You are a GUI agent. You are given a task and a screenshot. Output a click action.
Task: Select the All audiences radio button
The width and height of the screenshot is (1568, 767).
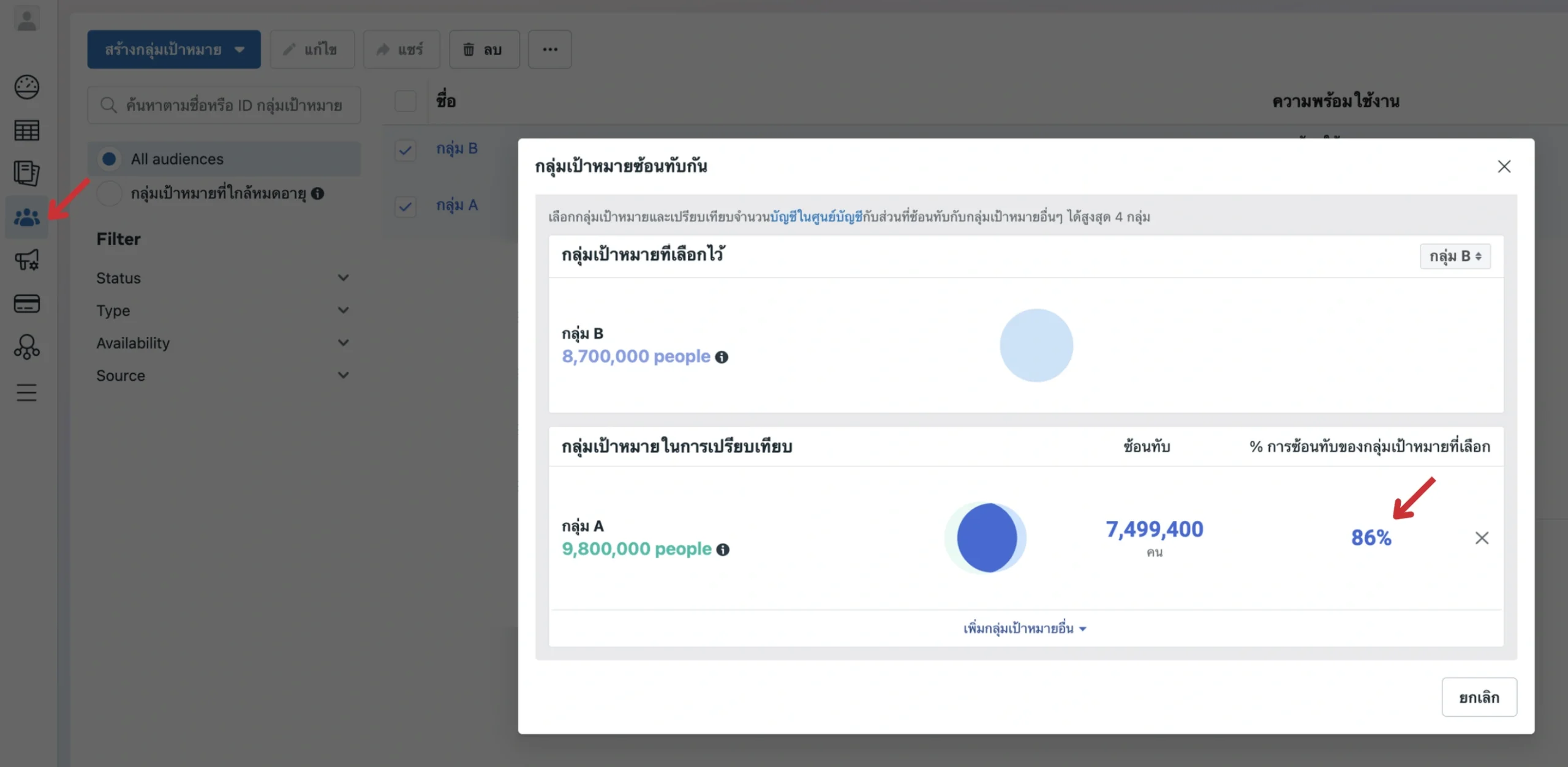(x=110, y=159)
